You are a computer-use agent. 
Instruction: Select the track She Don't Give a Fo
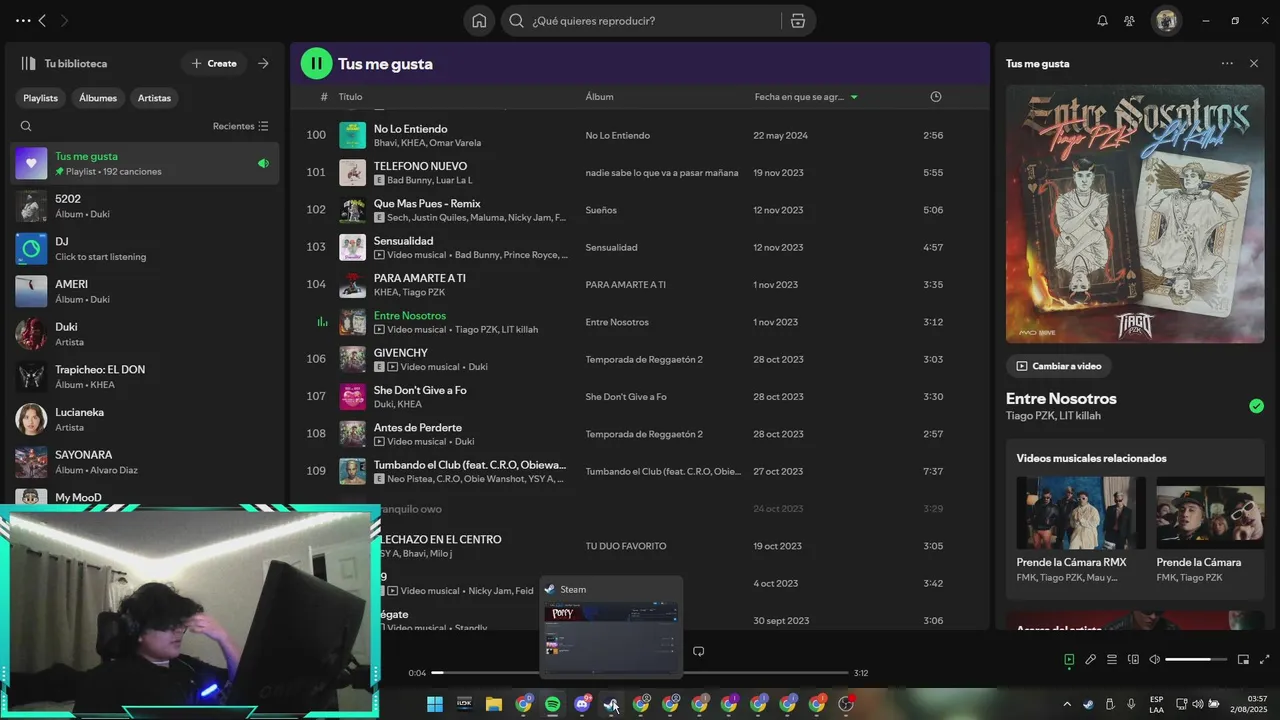point(420,390)
